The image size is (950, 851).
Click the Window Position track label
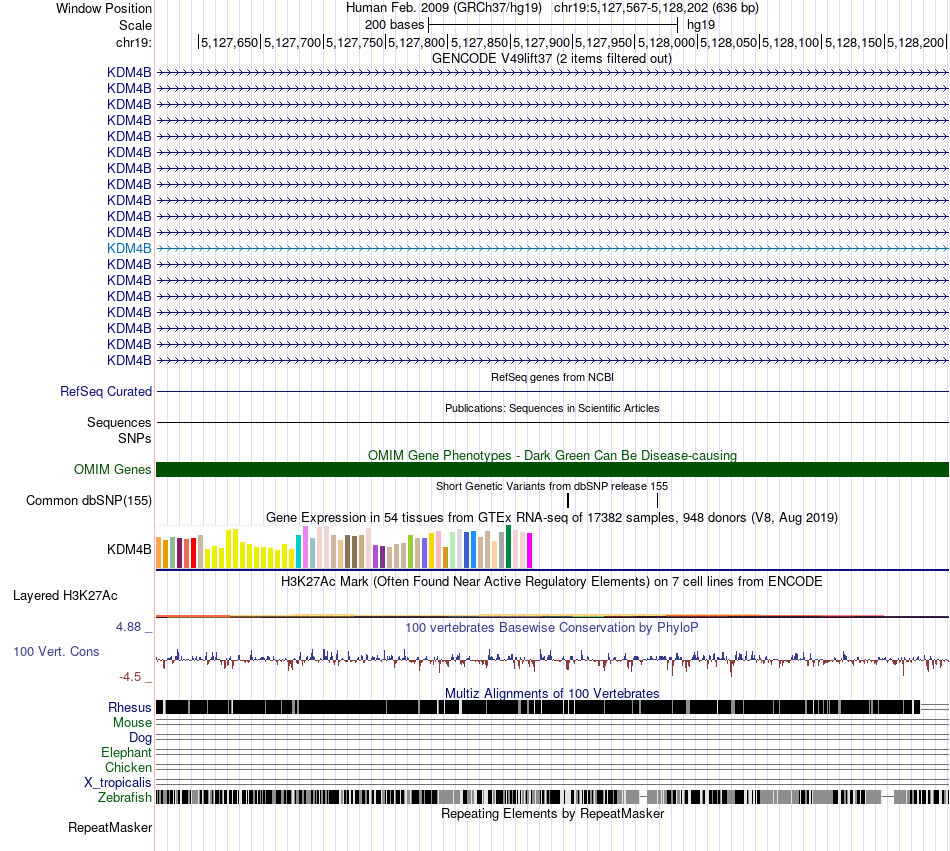(x=104, y=8)
